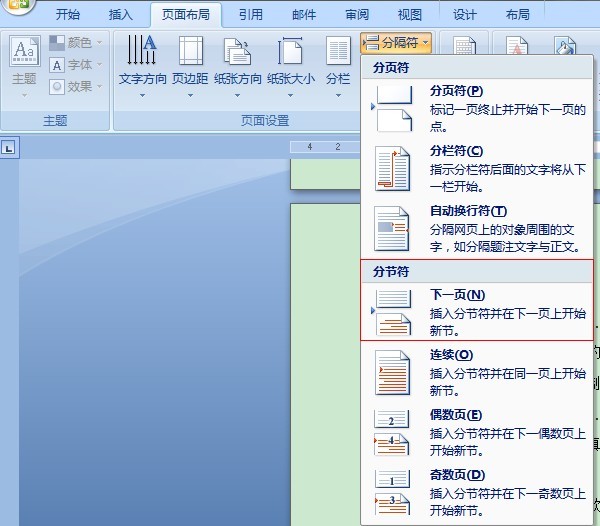Image resolution: width=600 pixels, height=526 pixels.
Task: Choose the 分页符(P) menu entry
Action: [477, 109]
